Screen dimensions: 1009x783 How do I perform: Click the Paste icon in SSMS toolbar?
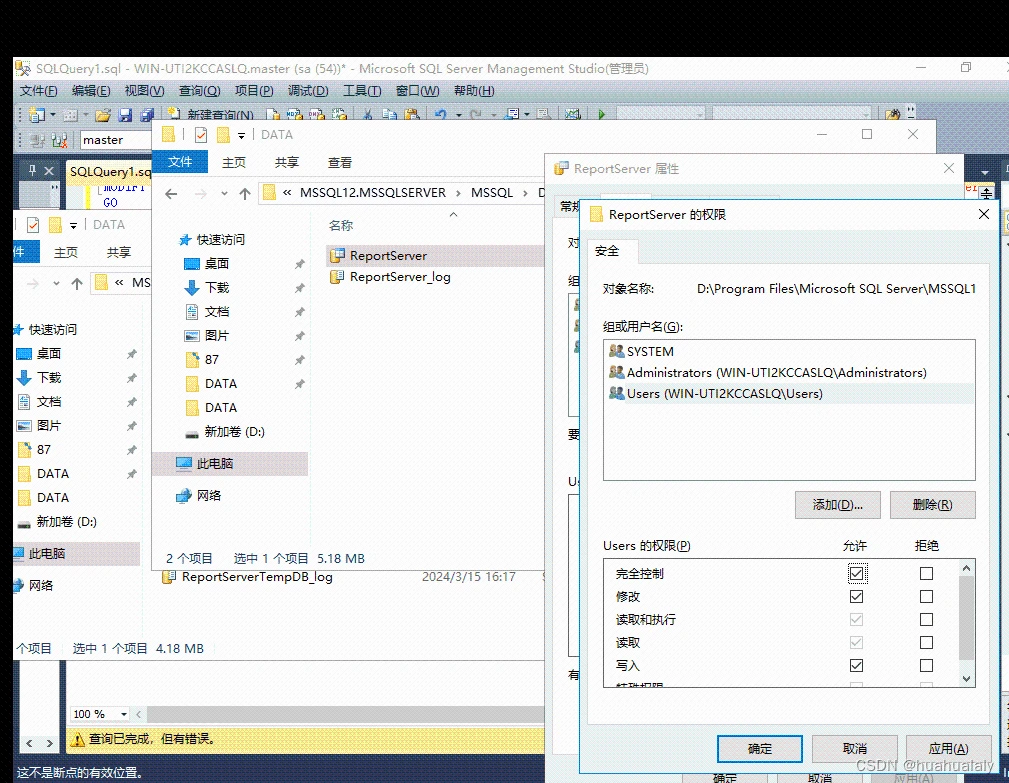coord(412,115)
